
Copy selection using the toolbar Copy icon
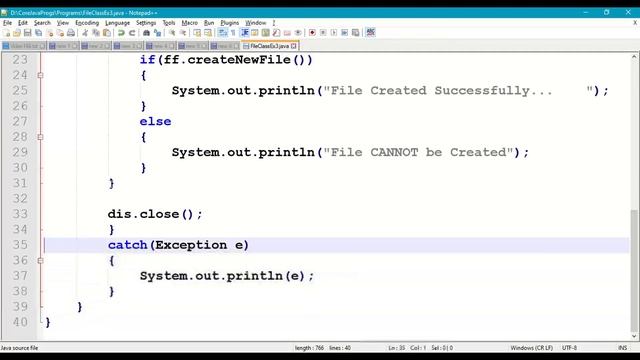(x=96, y=33)
